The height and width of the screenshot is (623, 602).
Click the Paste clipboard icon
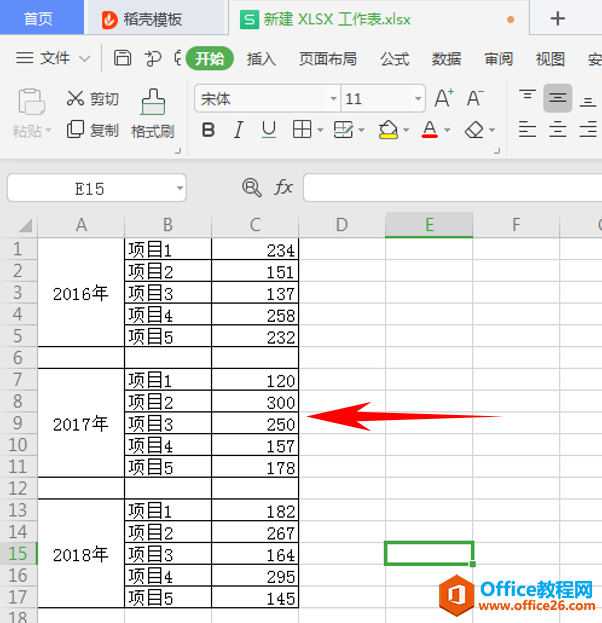pyautogui.click(x=31, y=102)
